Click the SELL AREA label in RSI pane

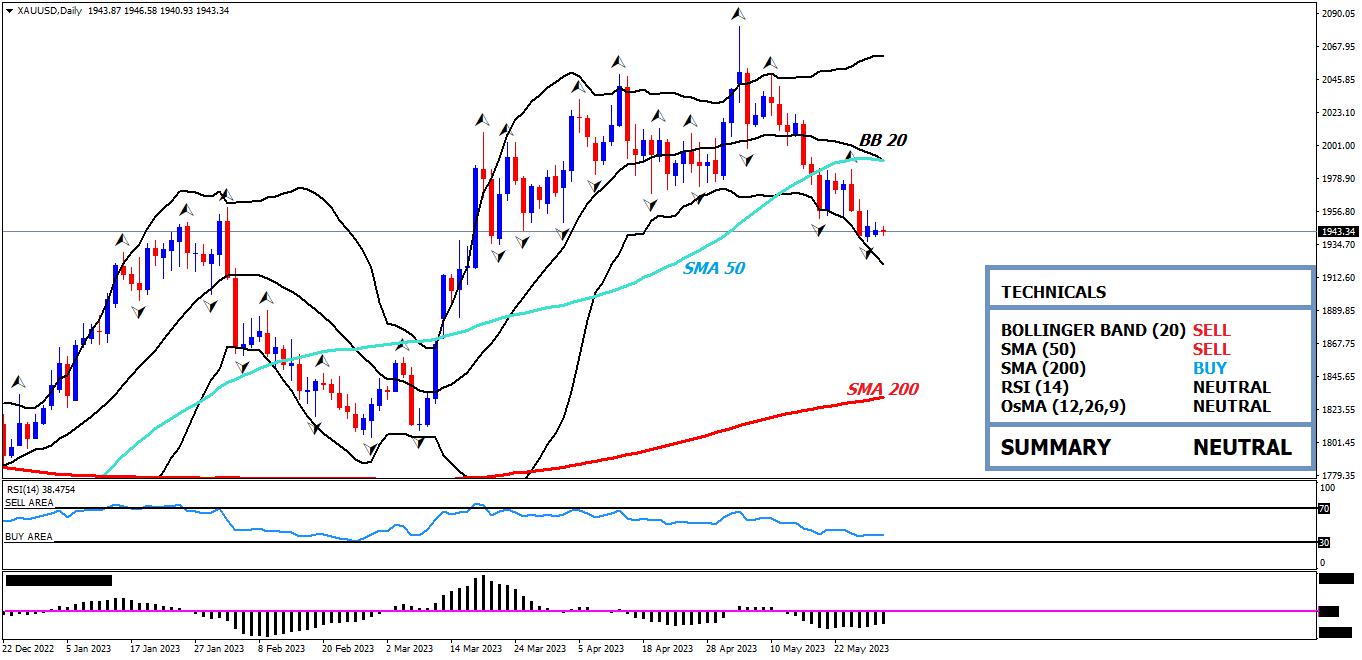pyautogui.click(x=29, y=502)
